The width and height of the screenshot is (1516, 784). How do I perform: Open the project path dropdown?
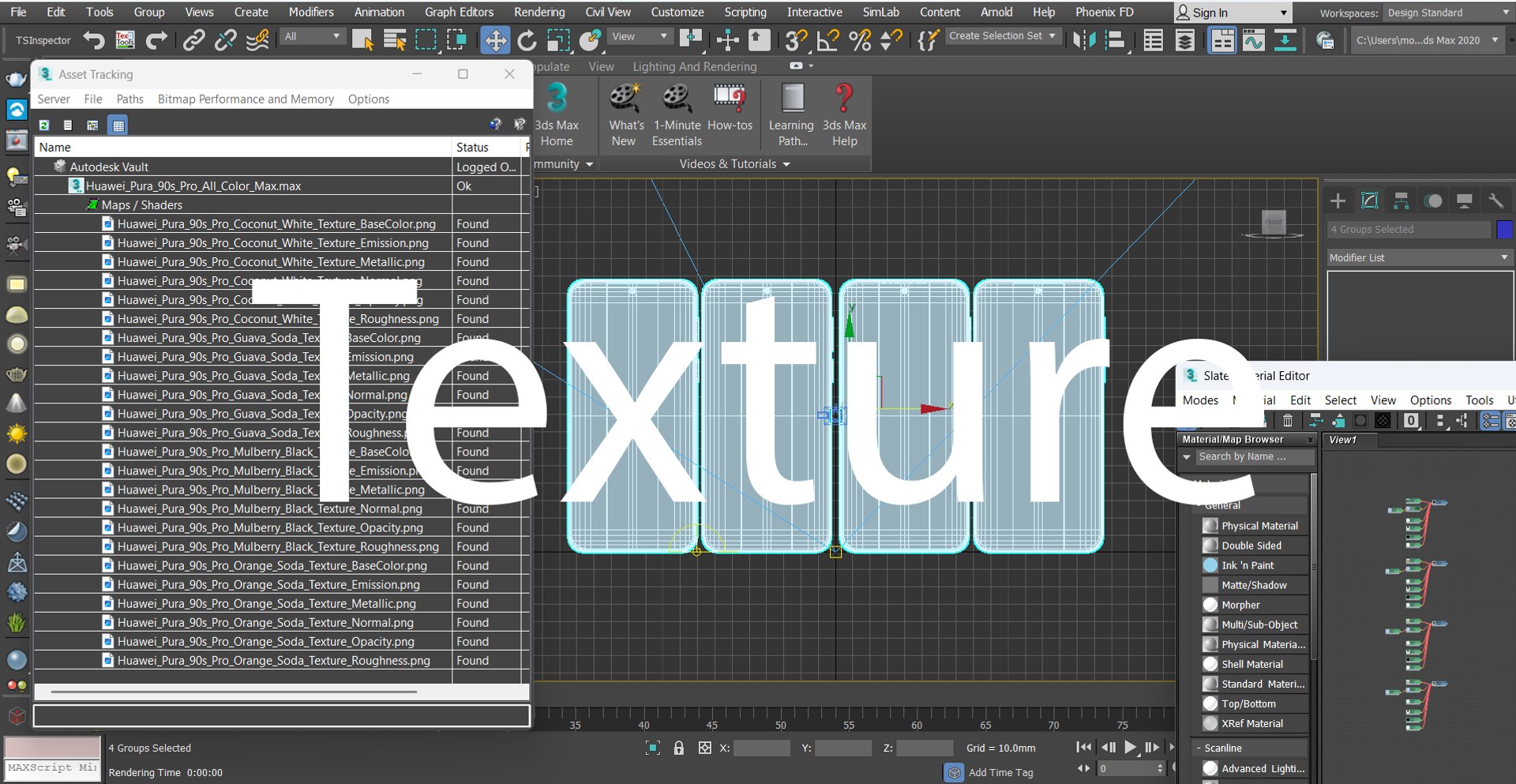(x=1428, y=40)
